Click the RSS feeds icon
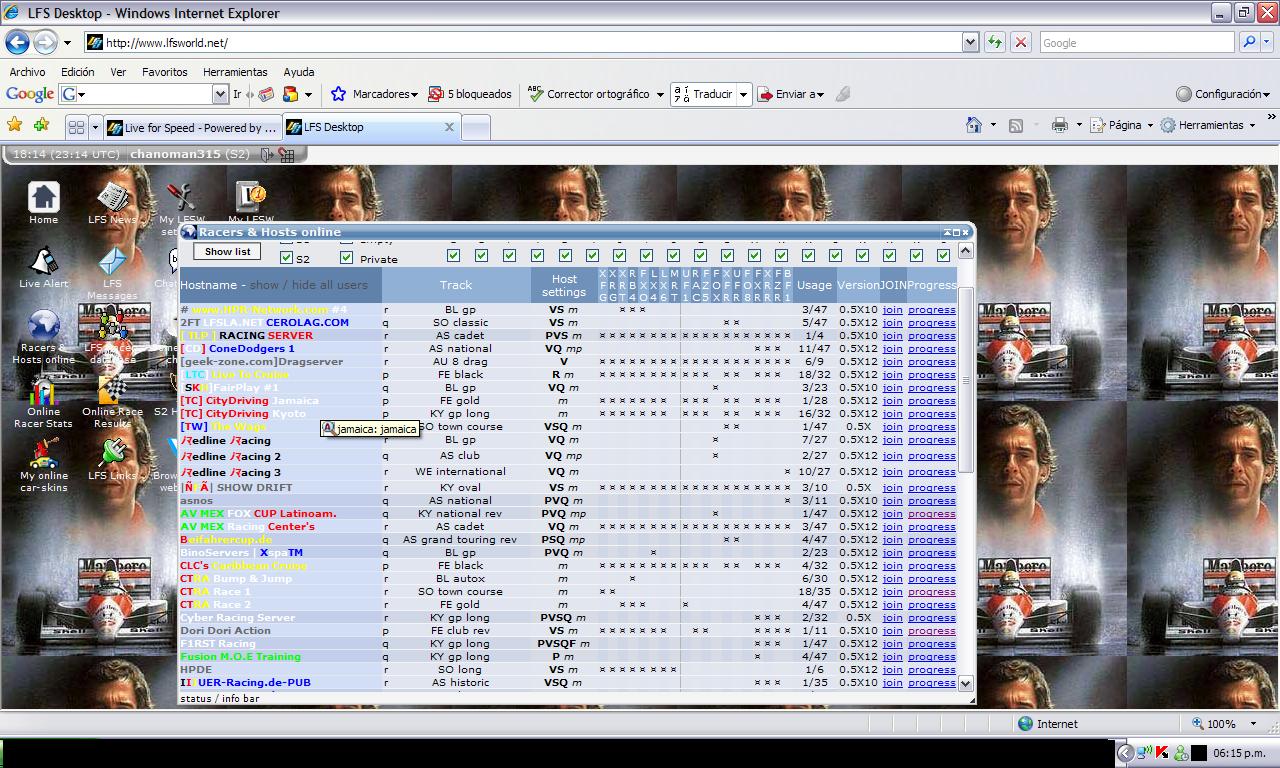The image size is (1280, 768). click(x=1016, y=125)
